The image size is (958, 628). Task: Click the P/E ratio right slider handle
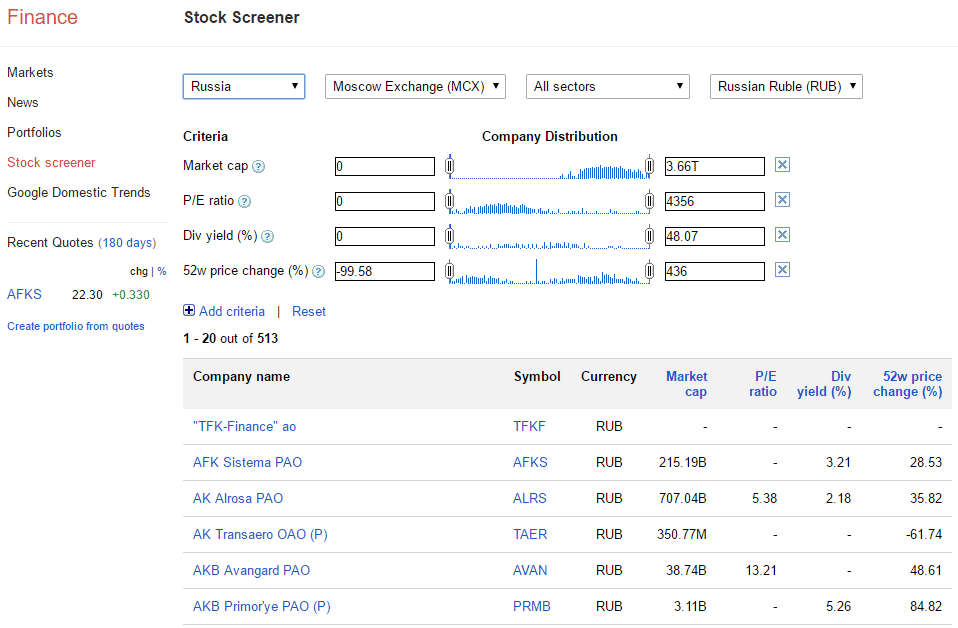[x=649, y=200]
